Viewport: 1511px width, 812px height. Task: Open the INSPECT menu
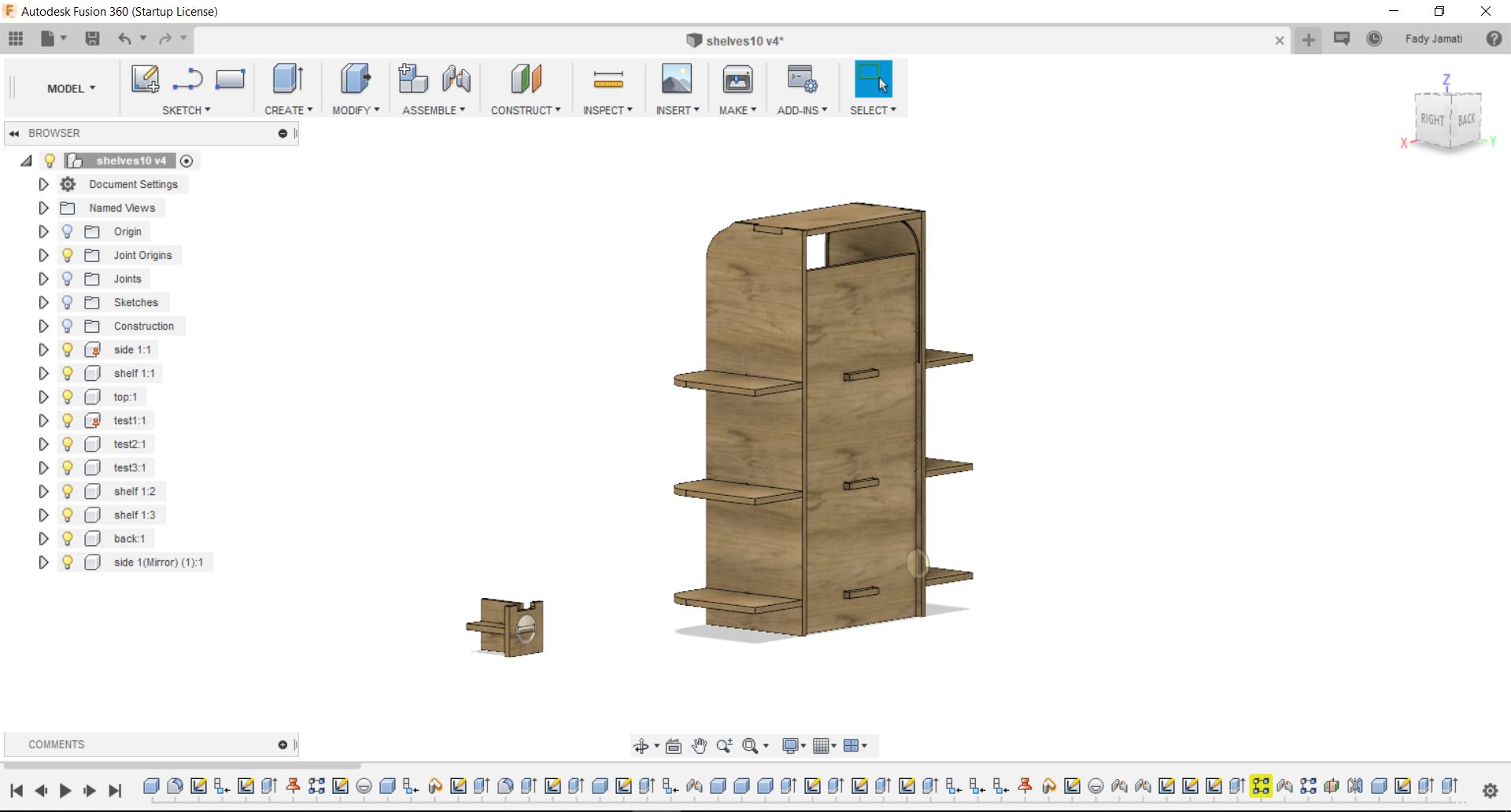tap(608, 110)
